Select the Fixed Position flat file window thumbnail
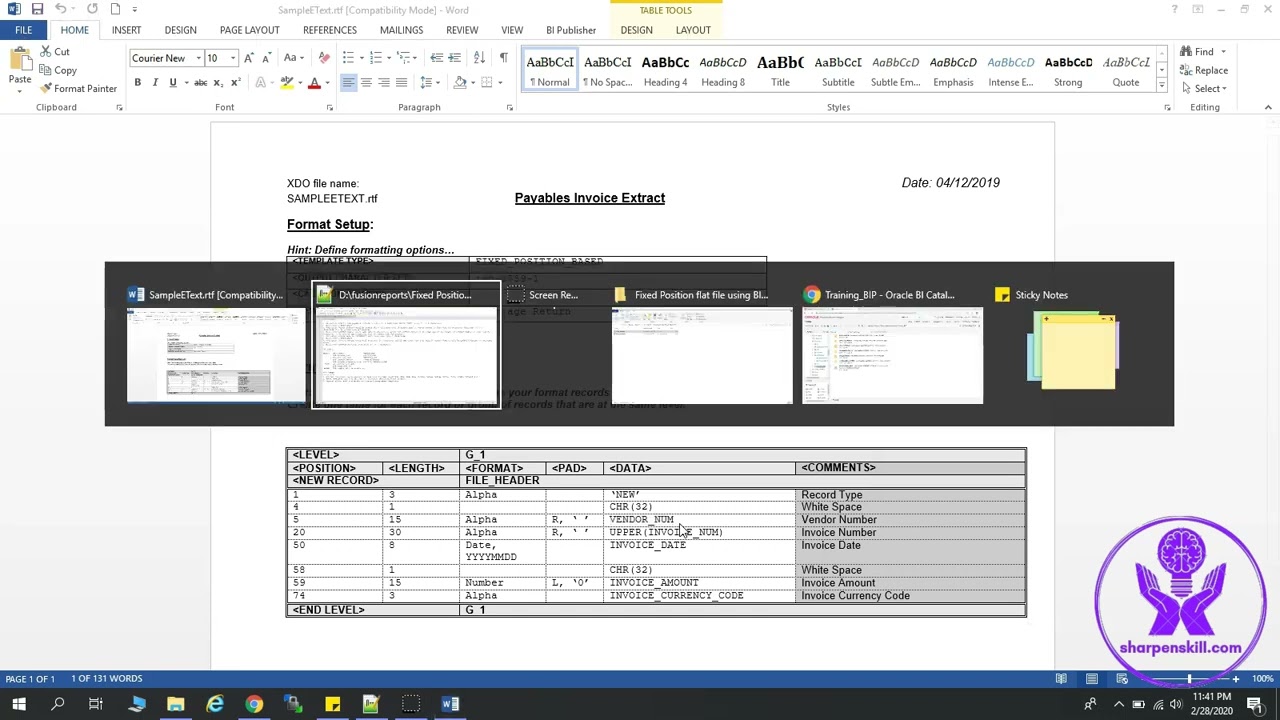 click(x=702, y=345)
